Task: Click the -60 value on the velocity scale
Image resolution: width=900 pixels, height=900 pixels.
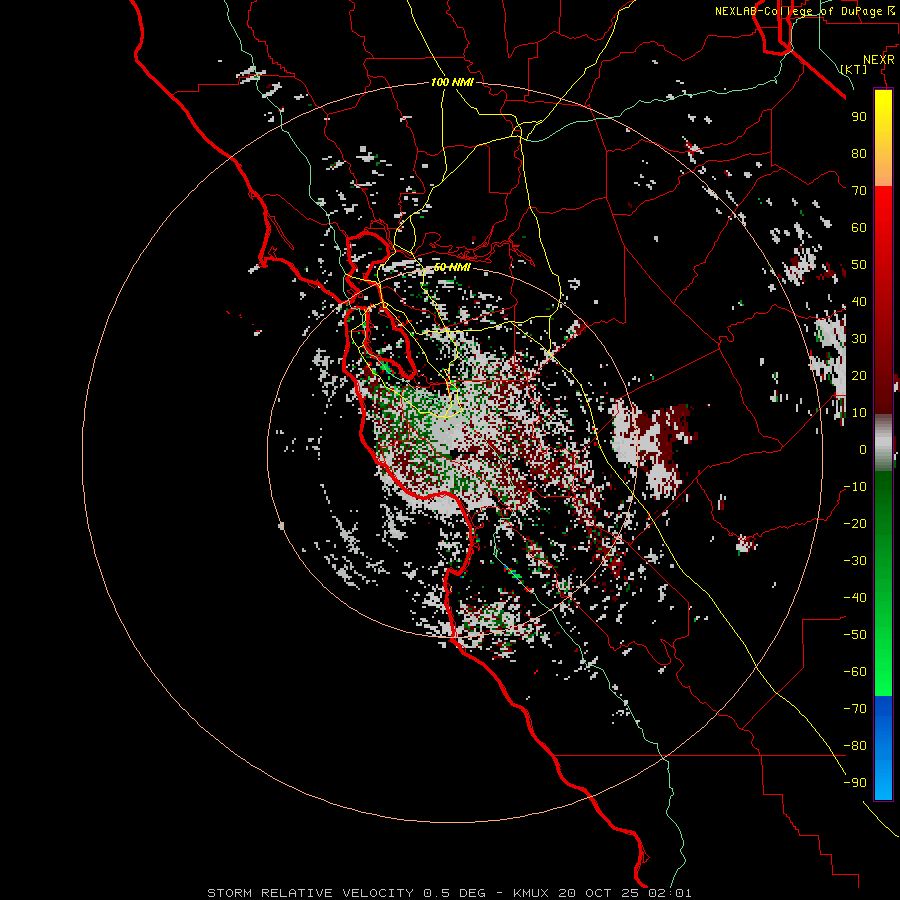Action: coord(855,672)
